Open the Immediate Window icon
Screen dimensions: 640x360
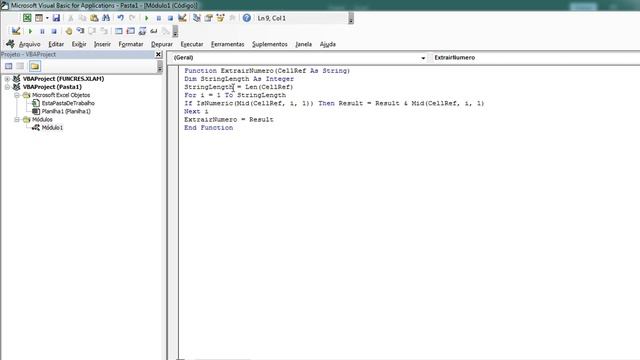pyautogui.click(x=130, y=31)
